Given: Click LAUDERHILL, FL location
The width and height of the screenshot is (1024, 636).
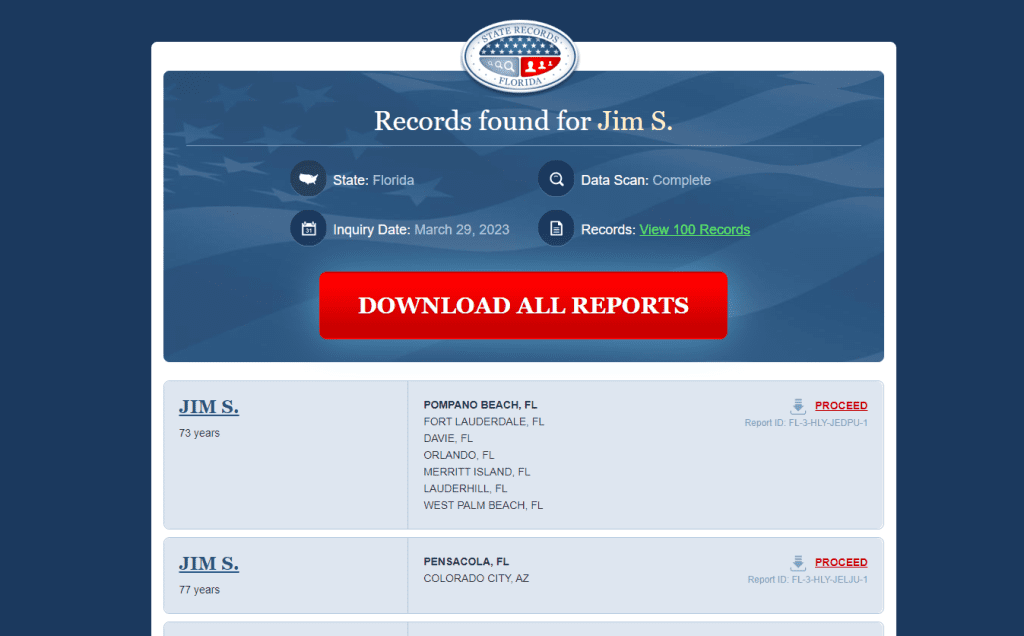Looking at the screenshot, I should click(465, 488).
